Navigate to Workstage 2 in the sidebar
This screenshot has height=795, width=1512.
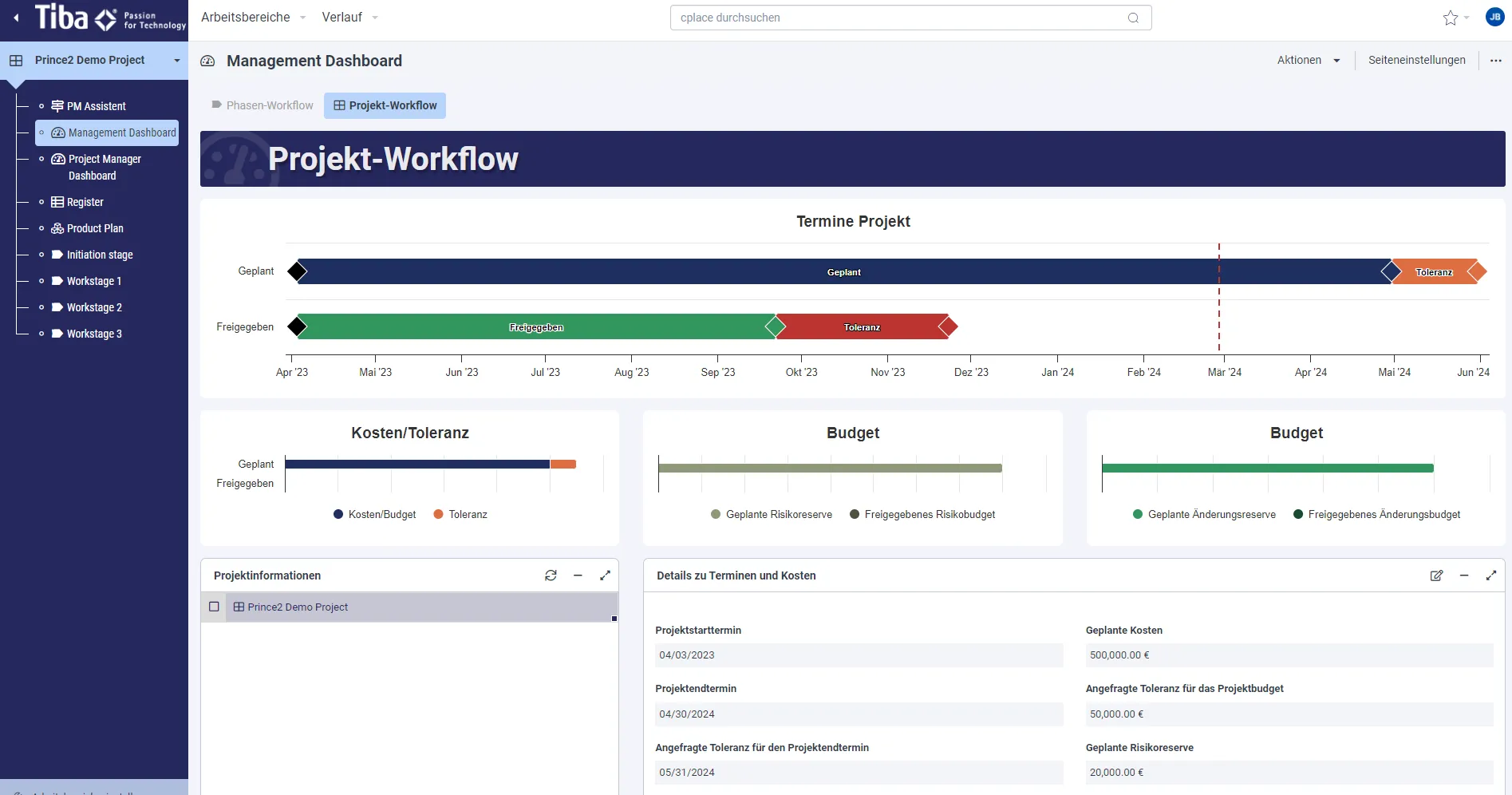[94, 307]
